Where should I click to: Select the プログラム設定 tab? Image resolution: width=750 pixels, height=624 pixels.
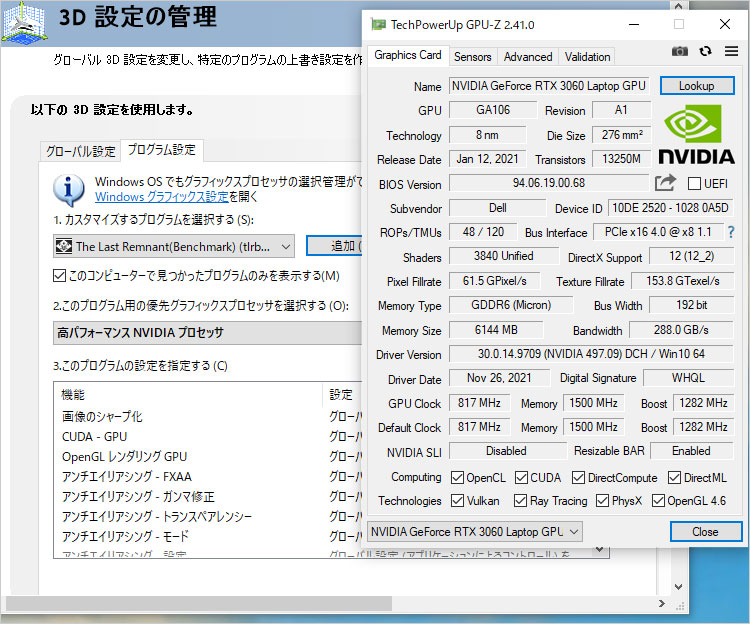(x=162, y=150)
